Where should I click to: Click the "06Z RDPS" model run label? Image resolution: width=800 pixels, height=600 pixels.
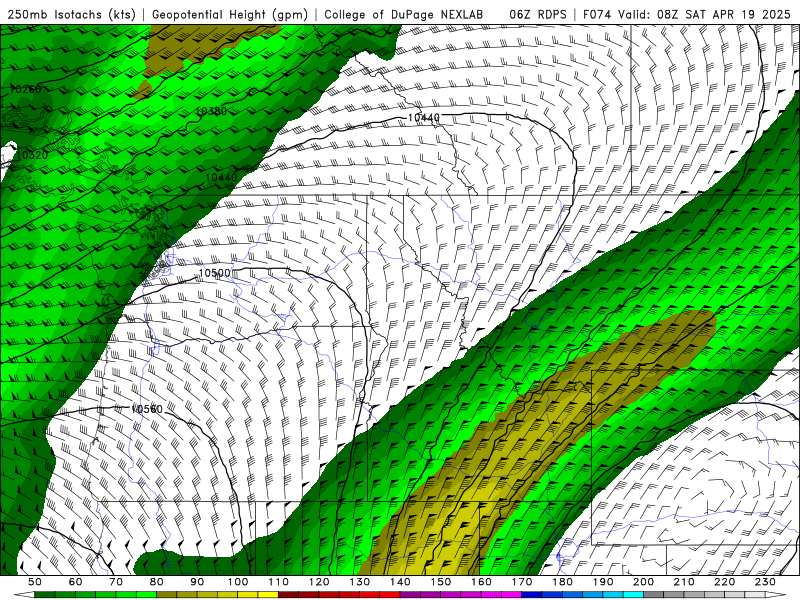[538, 14]
